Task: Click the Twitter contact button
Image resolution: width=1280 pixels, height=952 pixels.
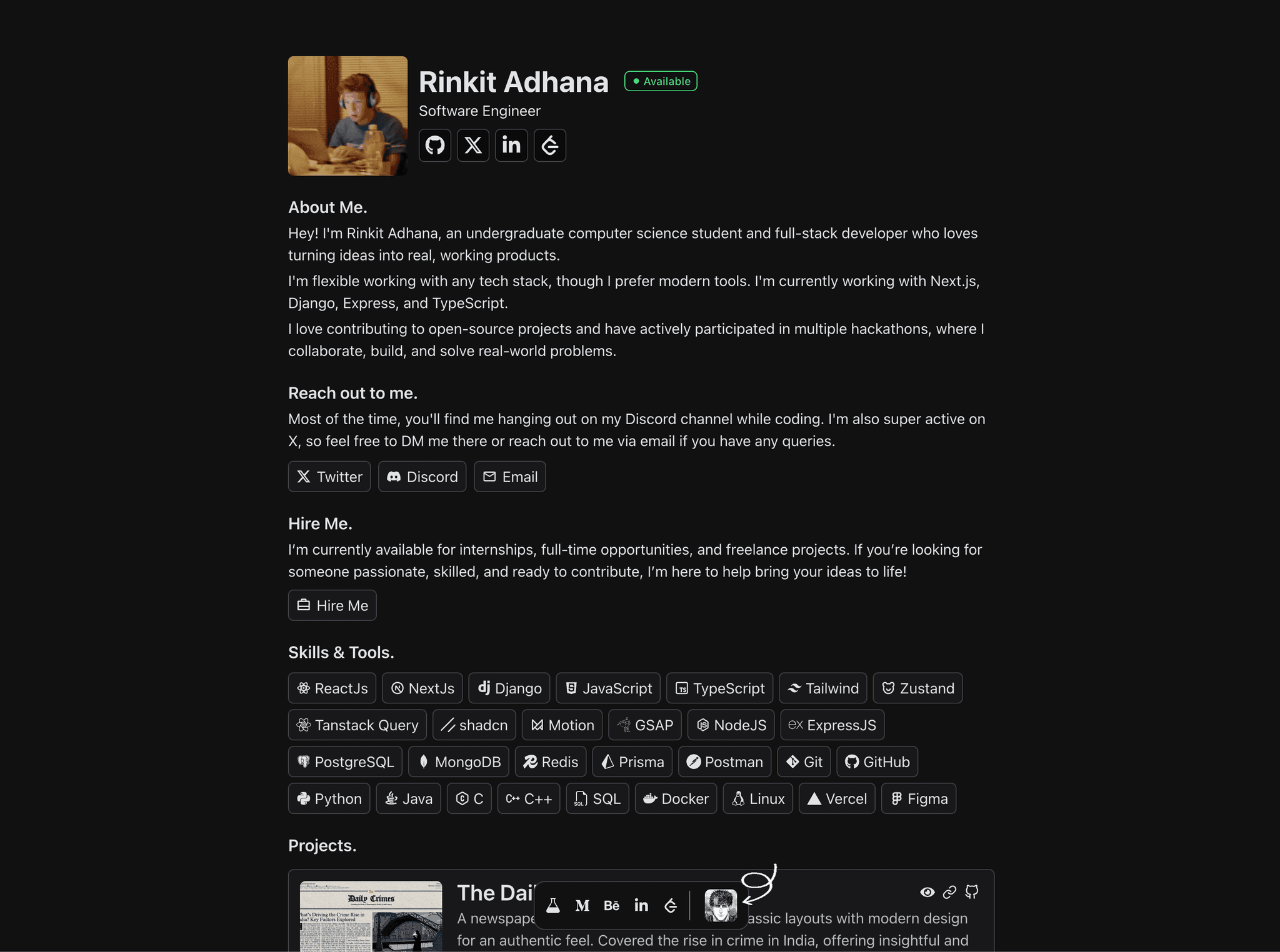Action: tap(329, 477)
